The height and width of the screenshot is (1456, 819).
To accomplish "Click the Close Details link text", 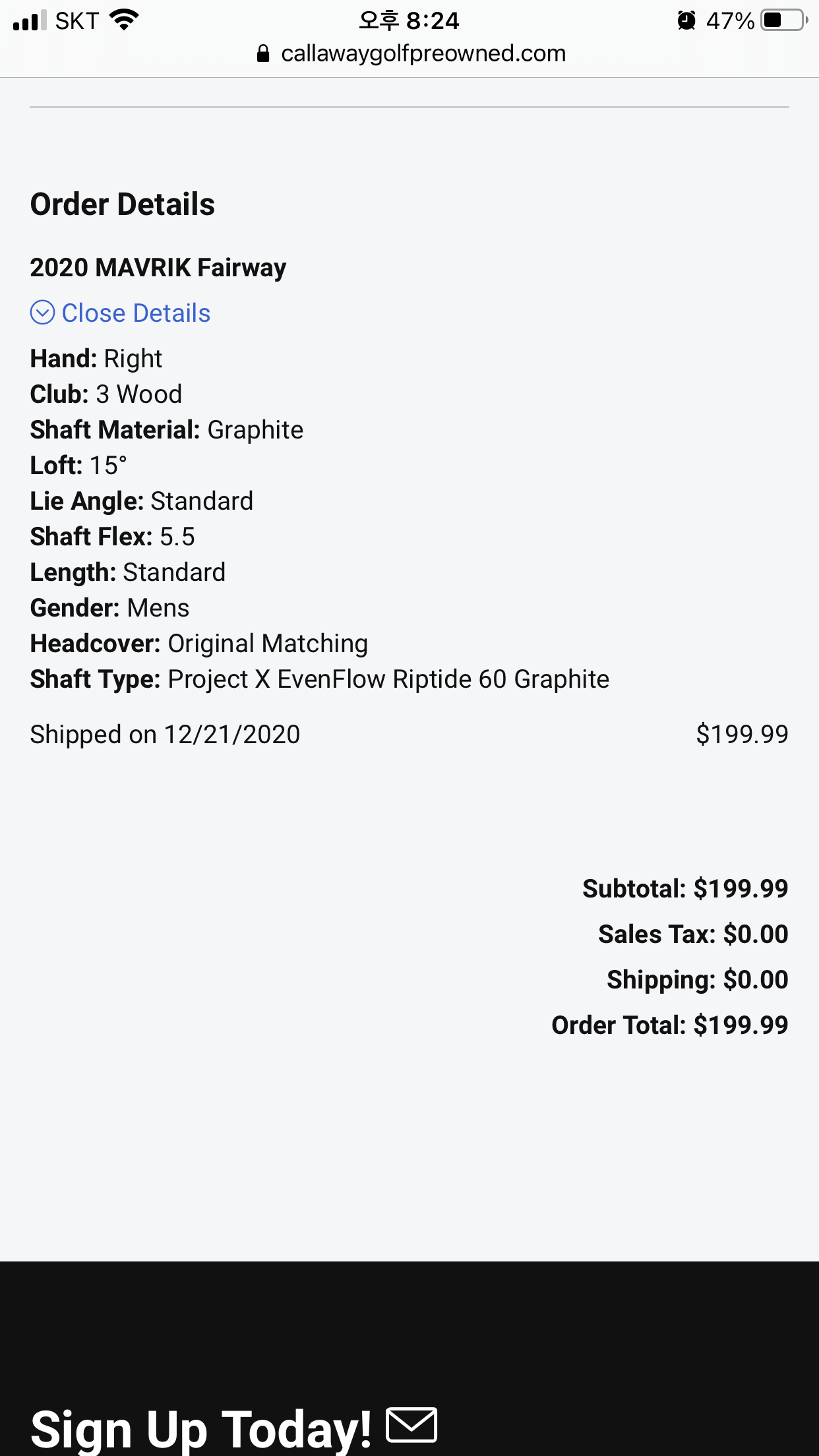I will tap(136, 313).
